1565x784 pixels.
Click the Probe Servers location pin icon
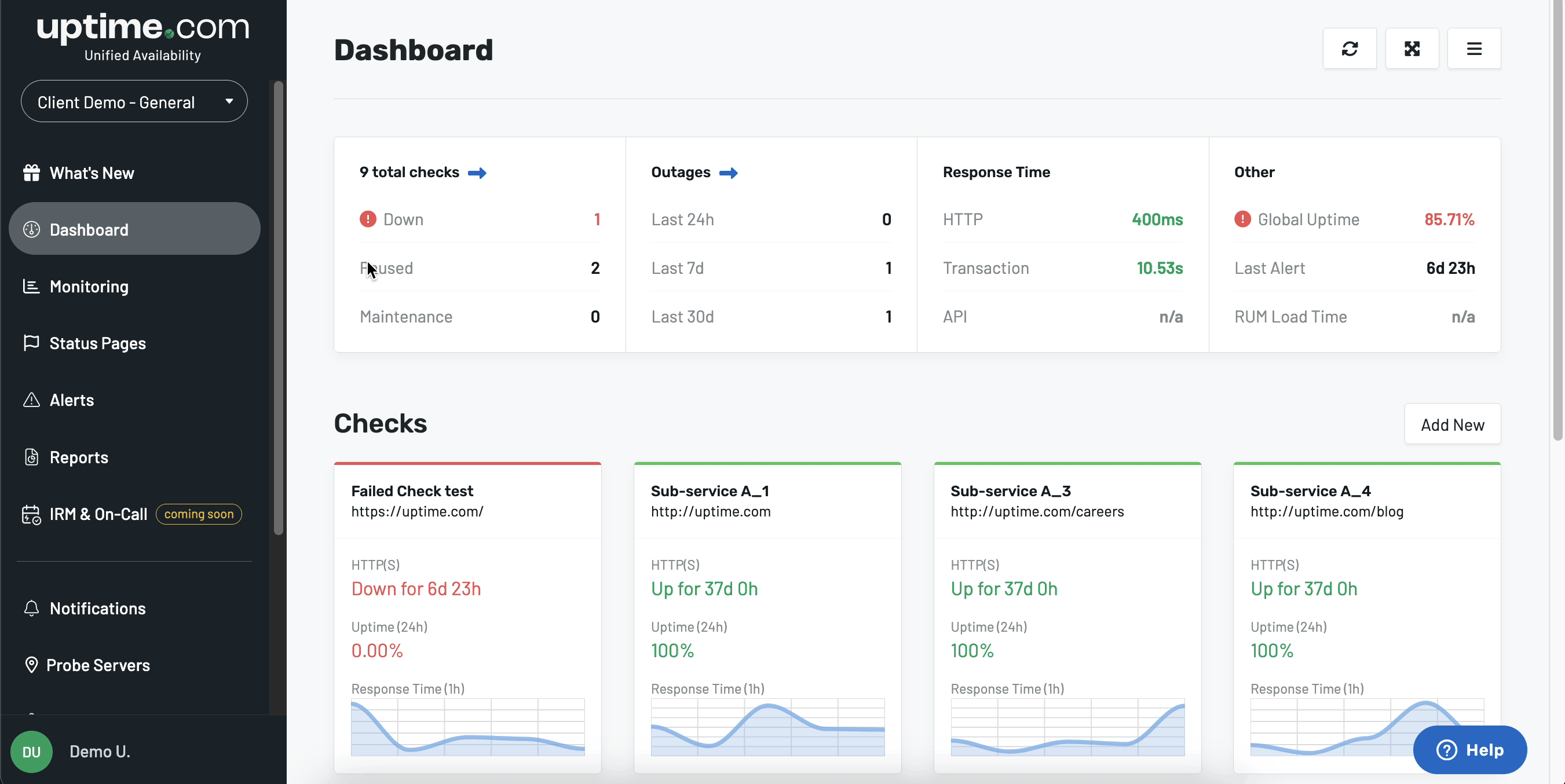point(32,665)
